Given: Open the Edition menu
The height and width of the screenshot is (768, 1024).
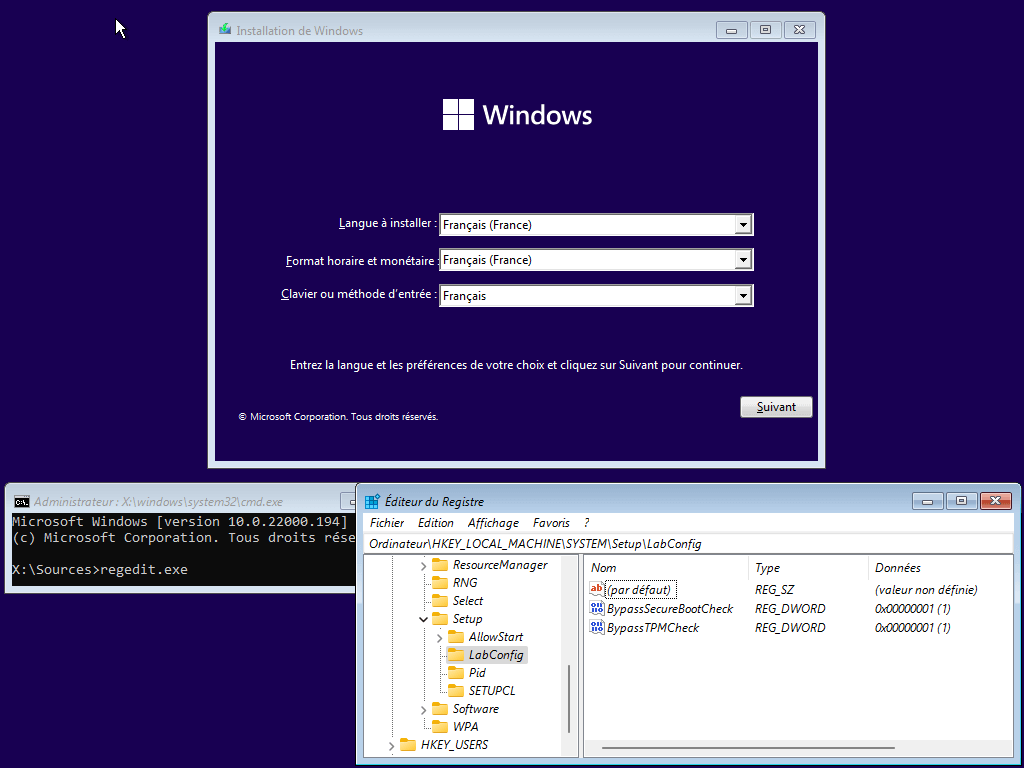Looking at the screenshot, I should pos(436,522).
